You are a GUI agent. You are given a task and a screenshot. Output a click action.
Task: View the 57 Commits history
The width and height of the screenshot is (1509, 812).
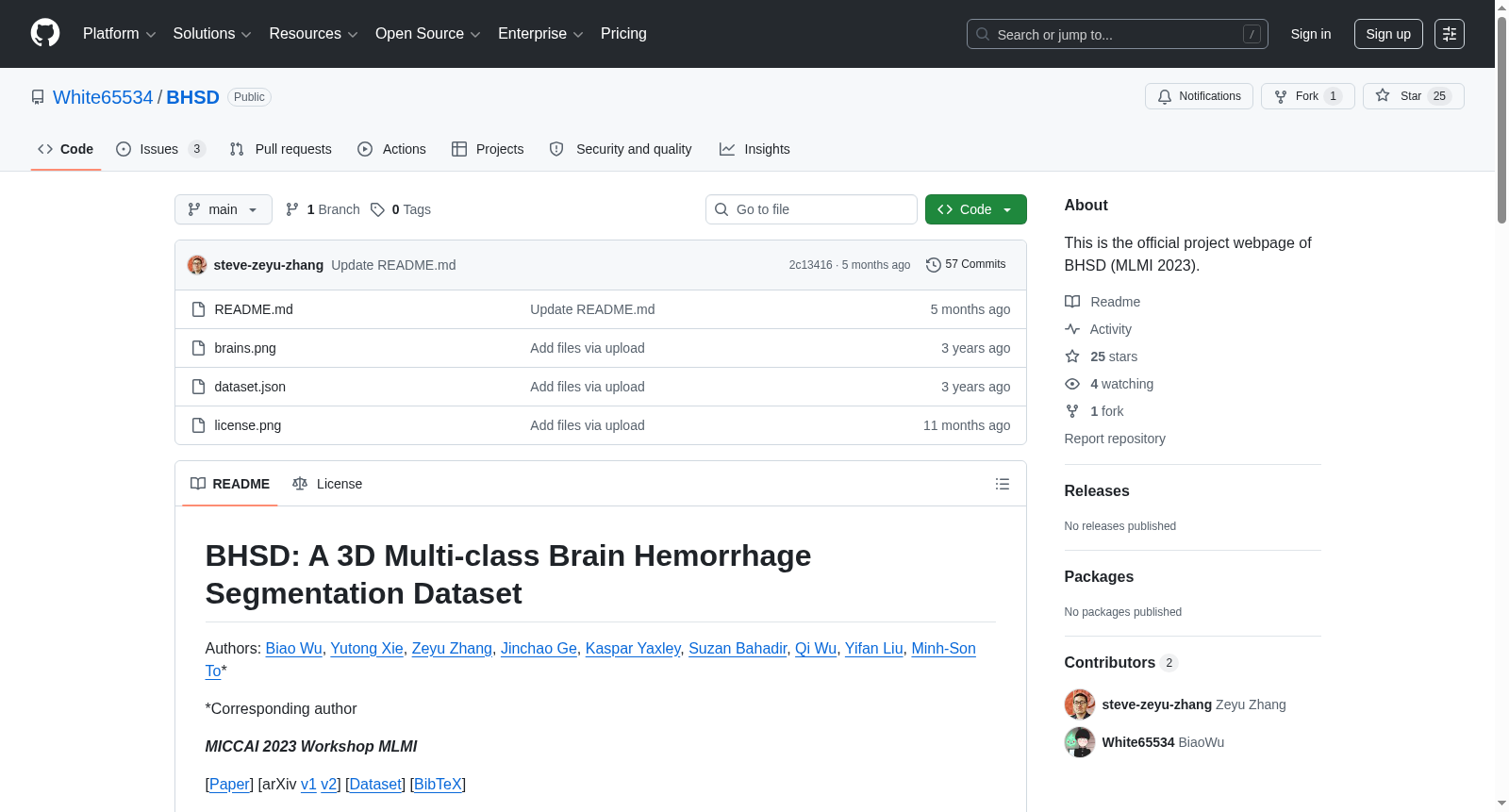pyautogui.click(x=966, y=264)
